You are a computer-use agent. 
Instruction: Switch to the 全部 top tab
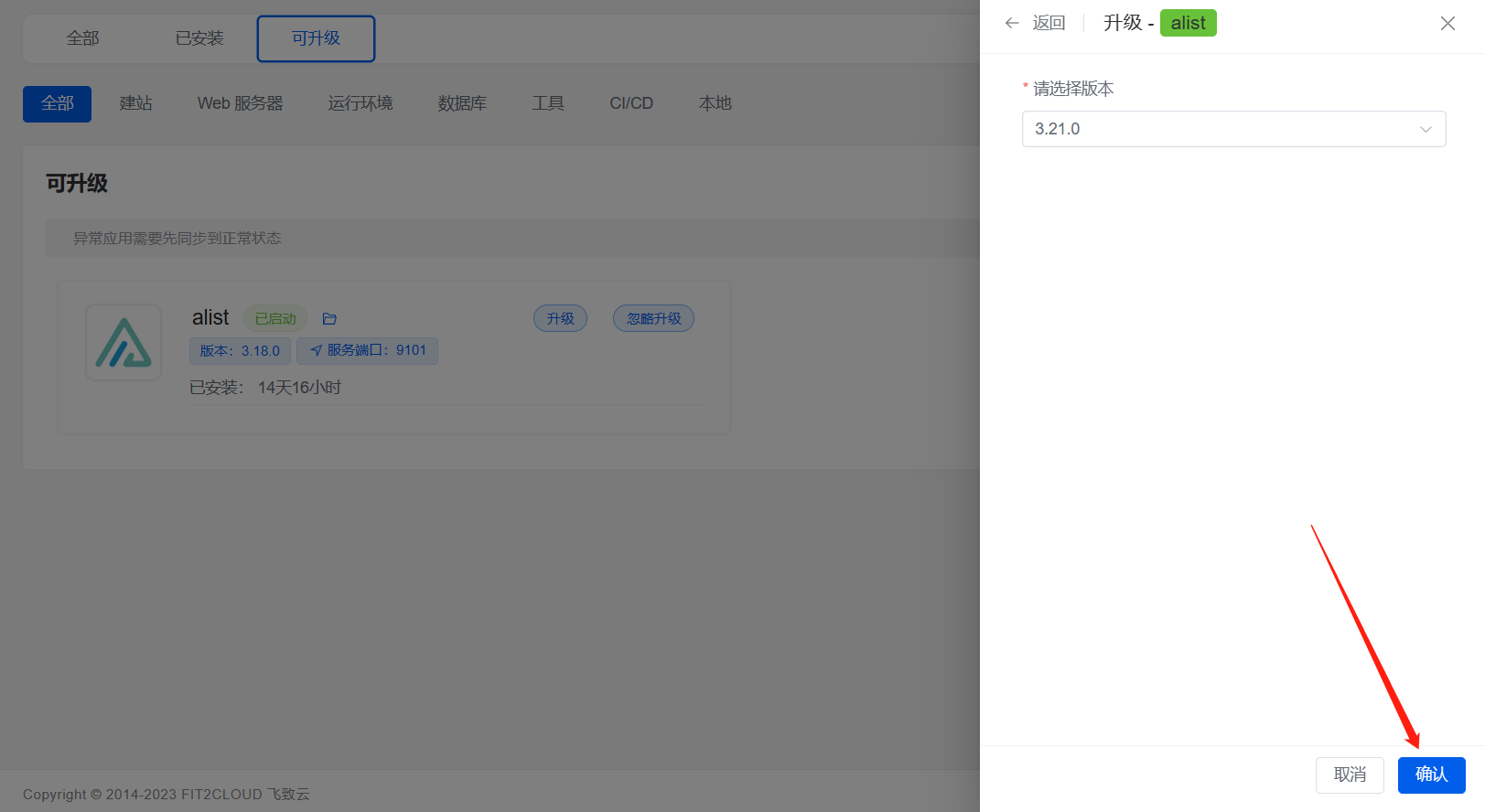point(82,38)
